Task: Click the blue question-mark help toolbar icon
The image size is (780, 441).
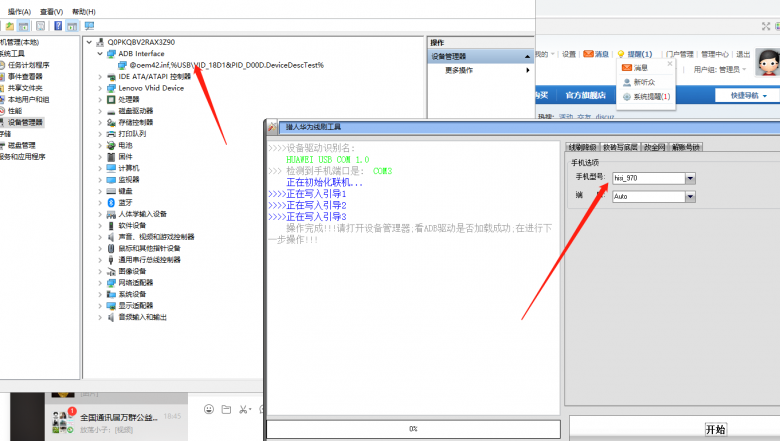Action: pyautogui.click(x=58, y=26)
